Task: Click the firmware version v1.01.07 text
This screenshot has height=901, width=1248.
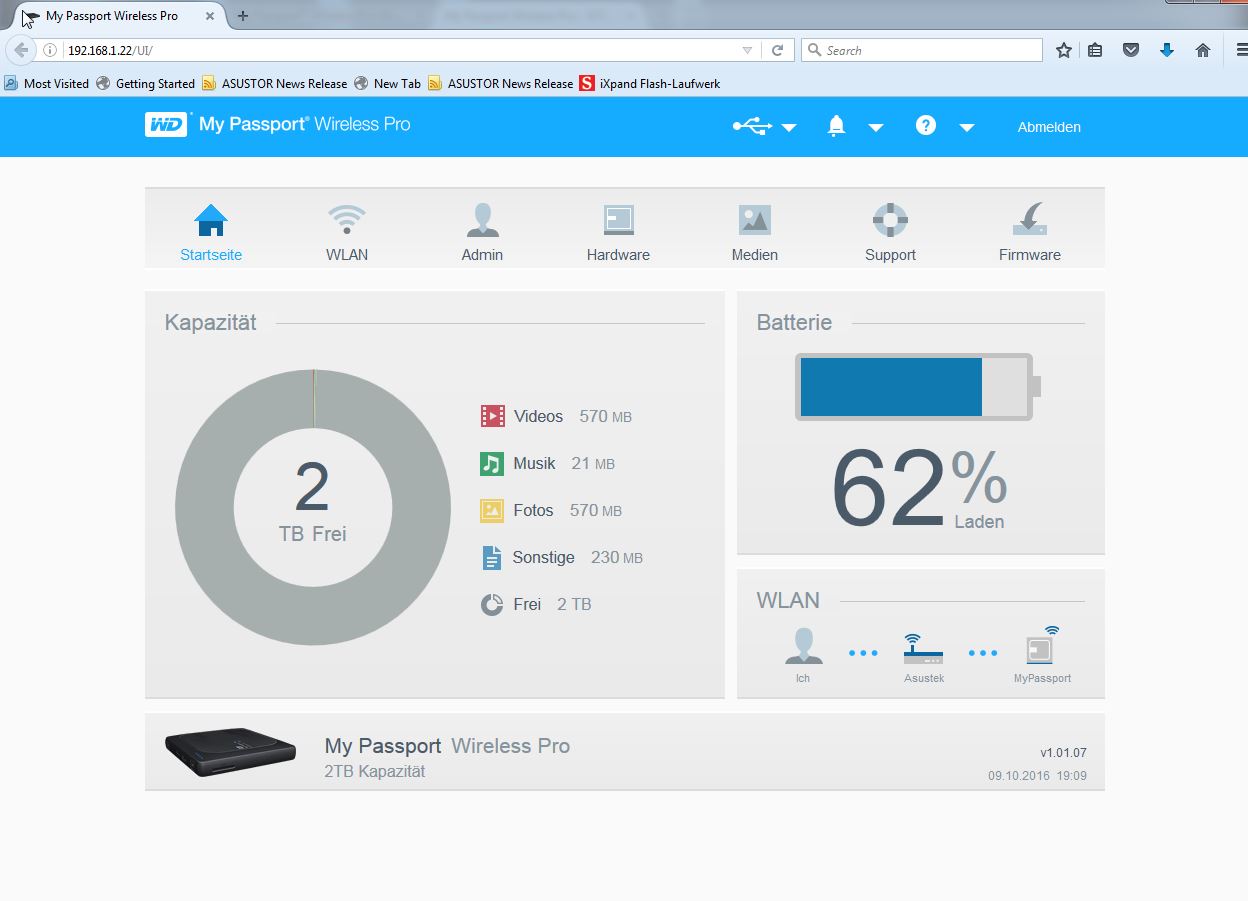Action: coord(1063,753)
